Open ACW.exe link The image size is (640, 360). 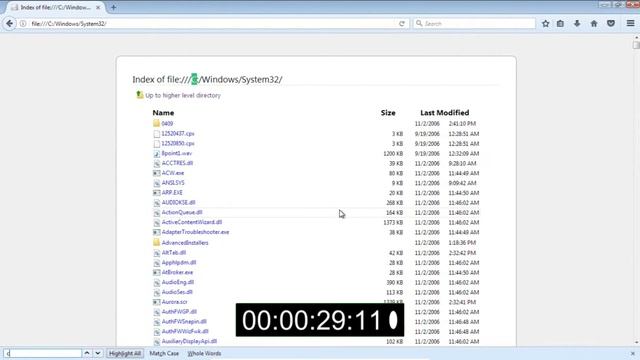pyautogui.click(x=173, y=173)
